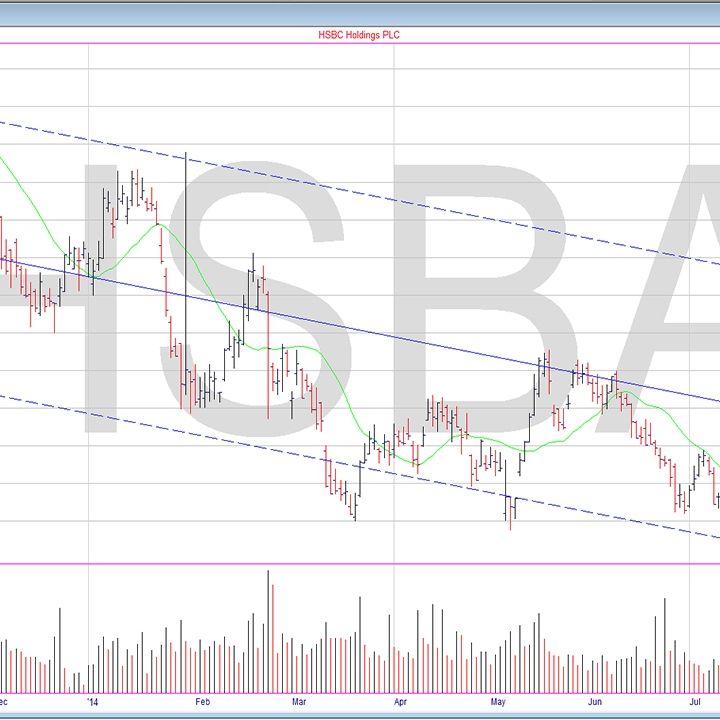Click the Feb label on date axis
The width and height of the screenshot is (720, 720).
[x=203, y=702]
